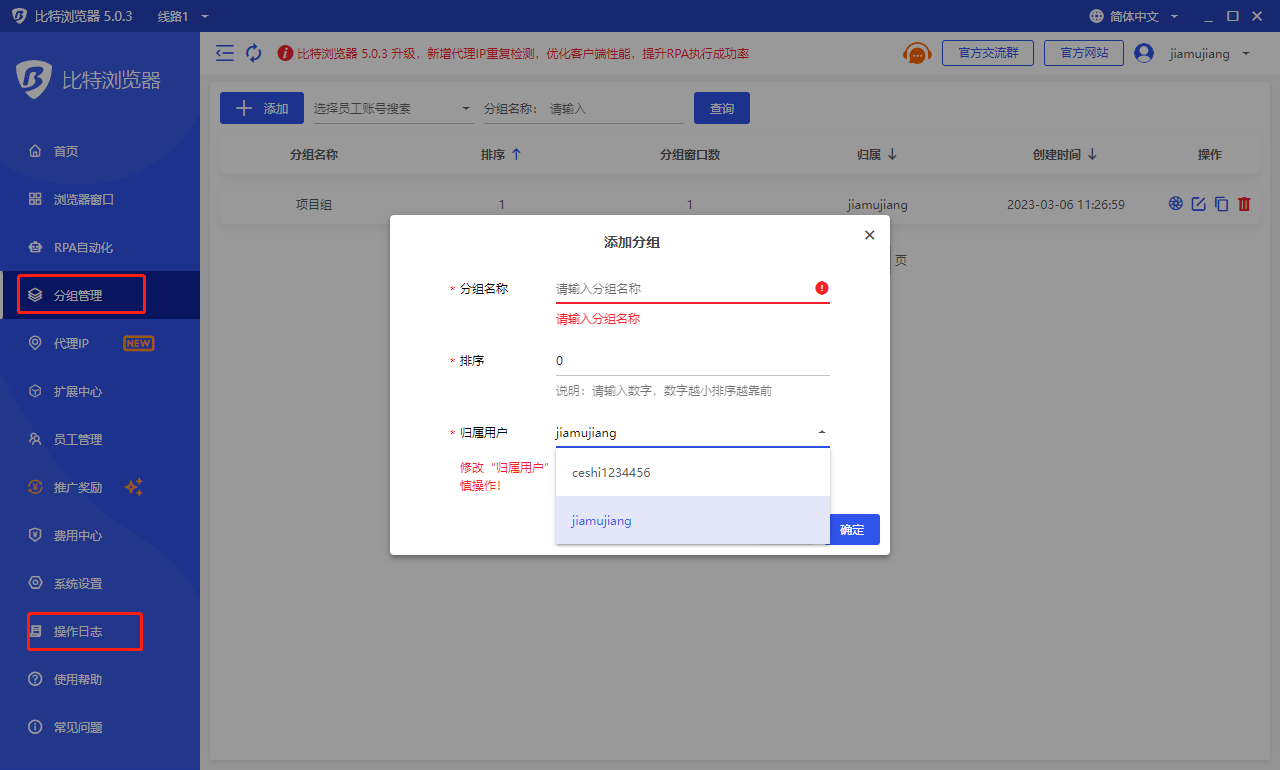Click the 官方网站 link at top right

pyautogui.click(x=1084, y=52)
